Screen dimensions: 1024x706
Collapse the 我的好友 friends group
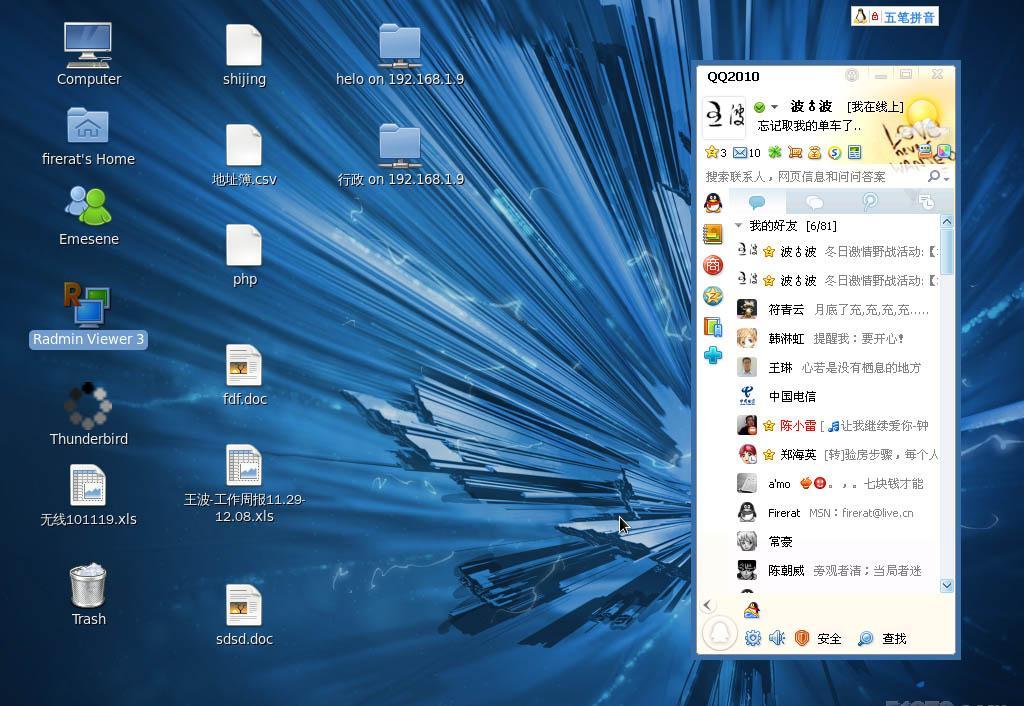pos(739,225)
